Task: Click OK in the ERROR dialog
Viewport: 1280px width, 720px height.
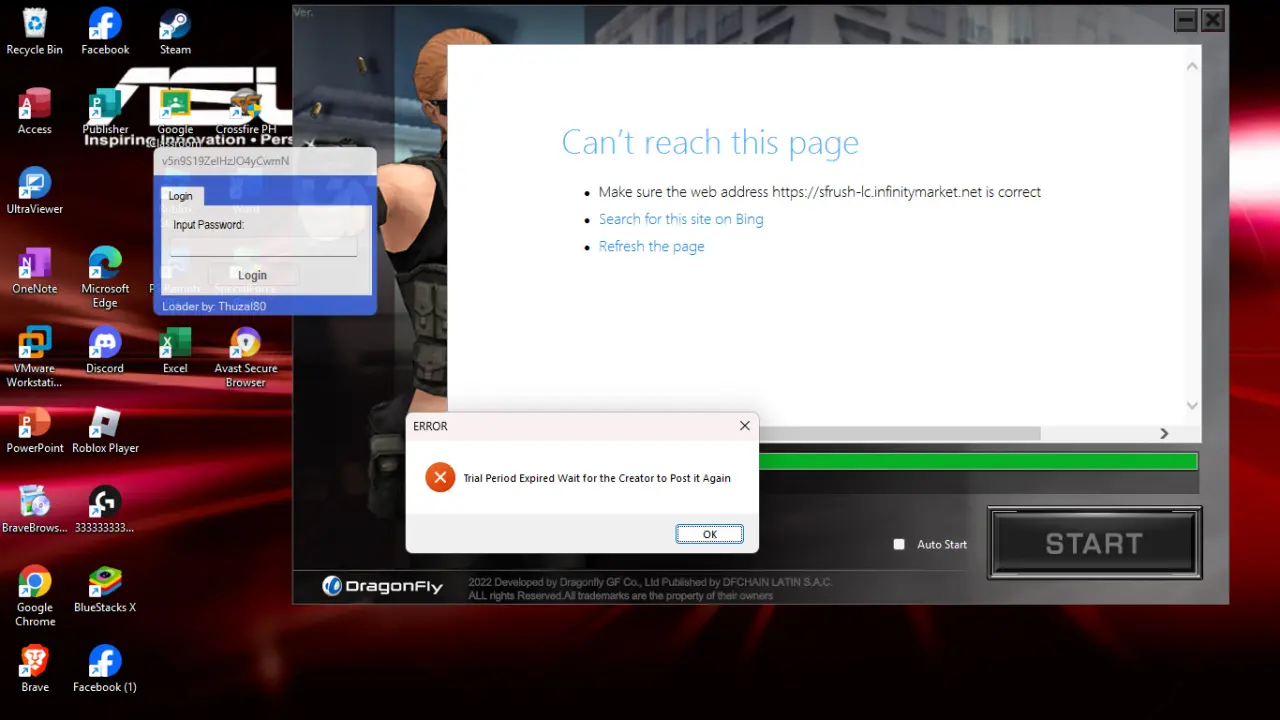Action: coord(709,534)
